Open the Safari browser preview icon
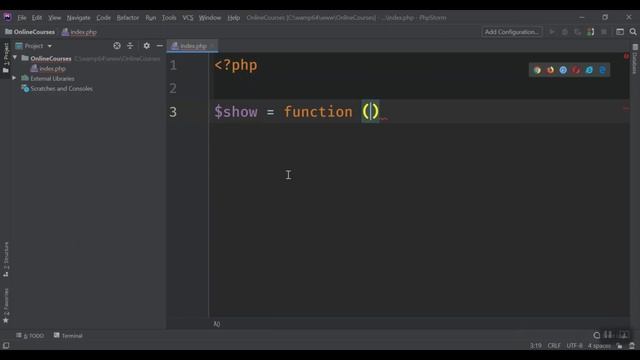This screenshot has height=360, width=640. click(563, 70)
